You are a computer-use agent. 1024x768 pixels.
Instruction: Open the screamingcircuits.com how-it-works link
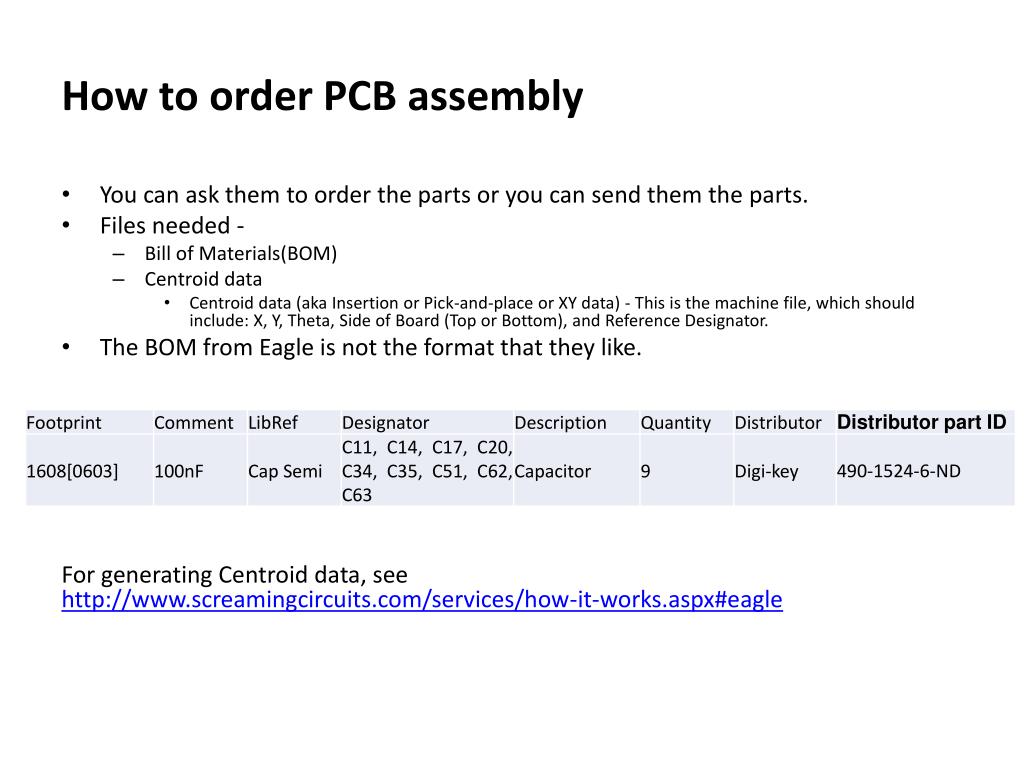coord(422,600)
